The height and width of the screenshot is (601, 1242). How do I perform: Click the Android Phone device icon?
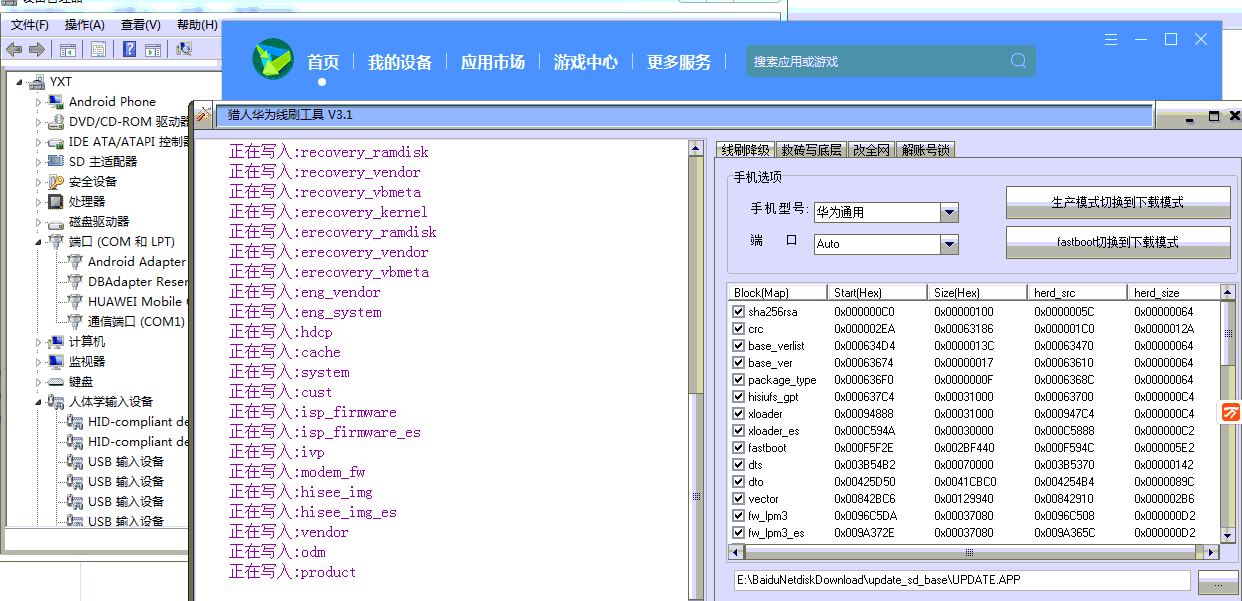56,101
